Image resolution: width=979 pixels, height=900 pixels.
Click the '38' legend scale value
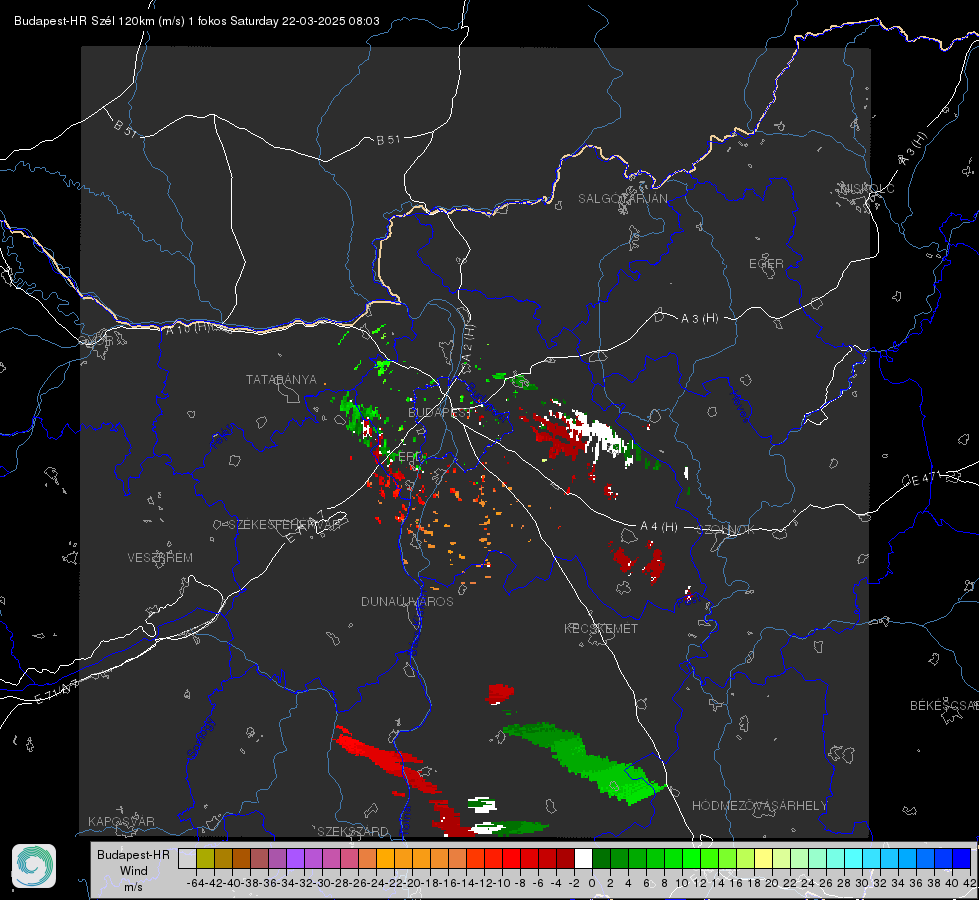tap(933, 883)
